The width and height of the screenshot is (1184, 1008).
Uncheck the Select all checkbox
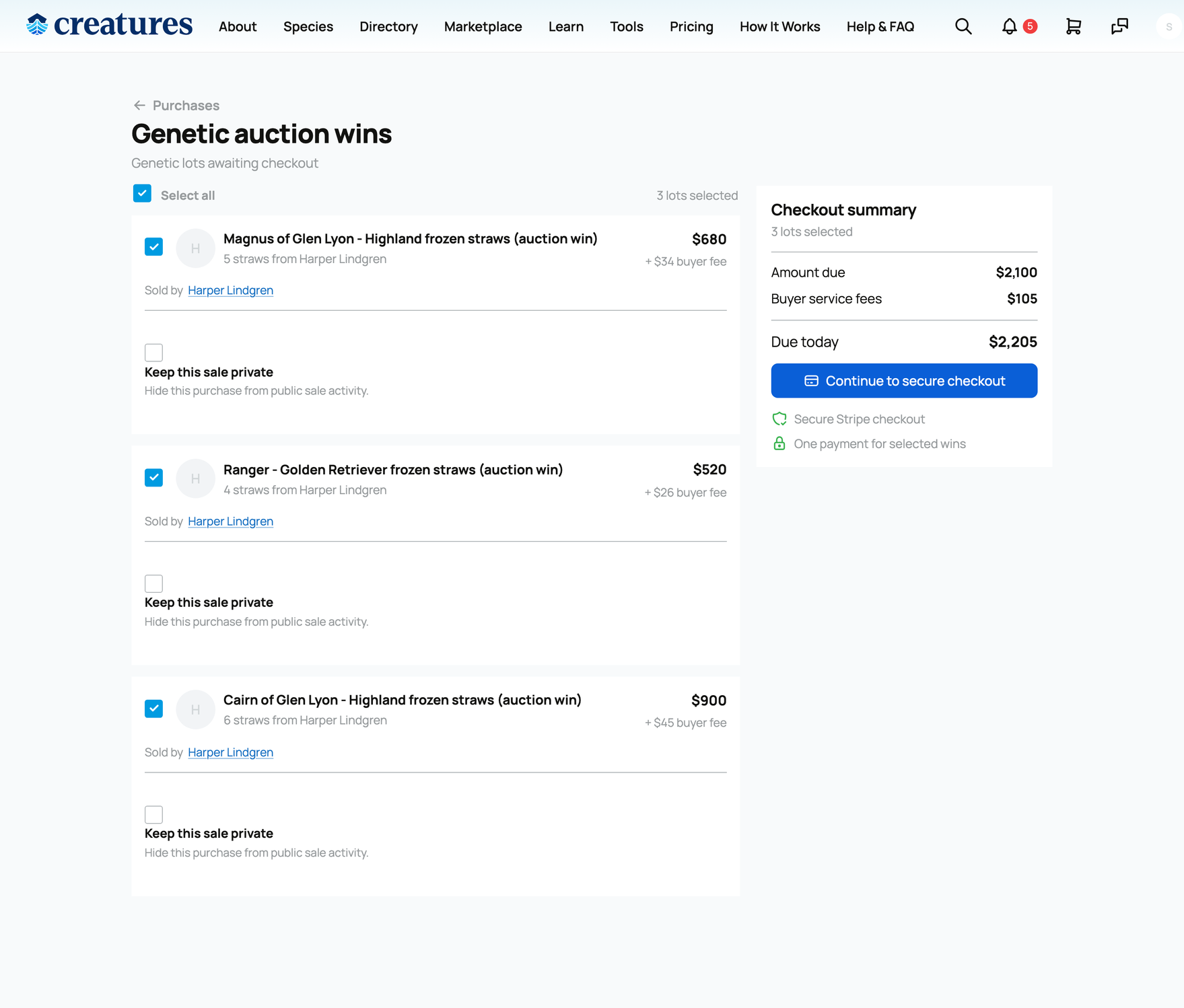click(x=142, y=194)
